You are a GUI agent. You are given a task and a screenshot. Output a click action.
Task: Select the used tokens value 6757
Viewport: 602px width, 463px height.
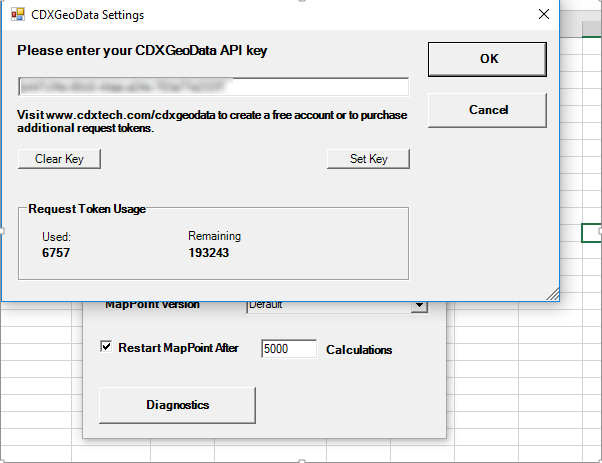(56, 253)
